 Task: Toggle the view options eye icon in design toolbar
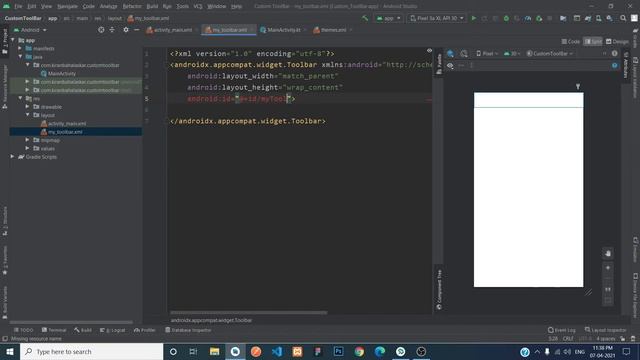[450, 65]
